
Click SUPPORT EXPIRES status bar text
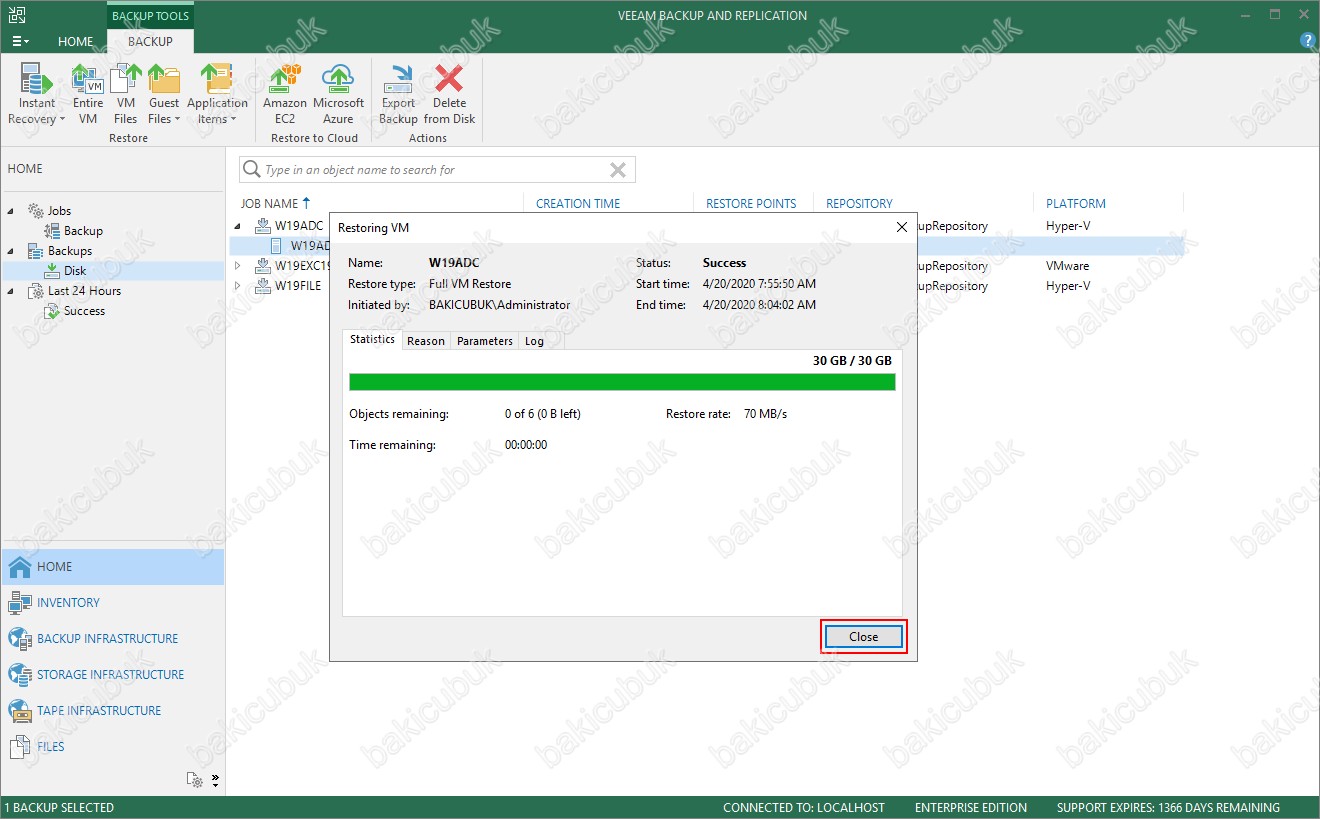(x=1168, y=808)
